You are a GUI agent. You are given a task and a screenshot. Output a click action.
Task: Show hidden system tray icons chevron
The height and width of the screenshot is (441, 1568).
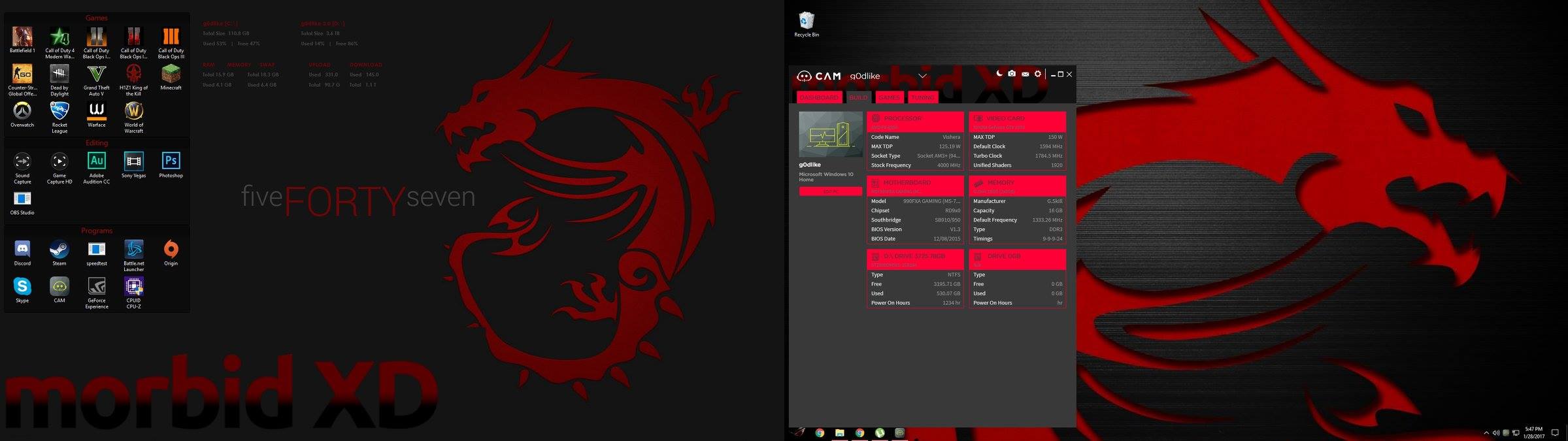pos(1486,433)
